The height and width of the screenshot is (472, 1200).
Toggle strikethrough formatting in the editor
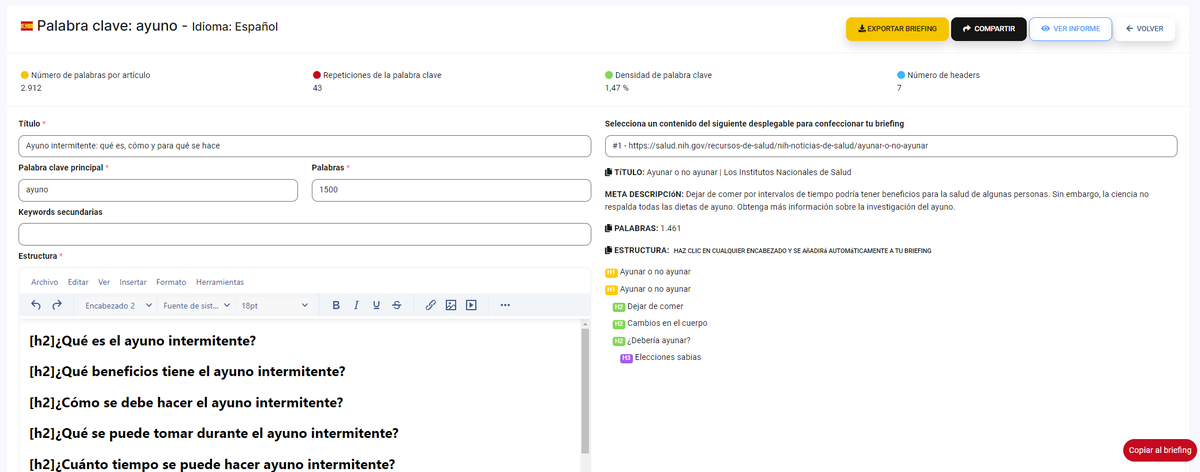(x=397, y=305)
